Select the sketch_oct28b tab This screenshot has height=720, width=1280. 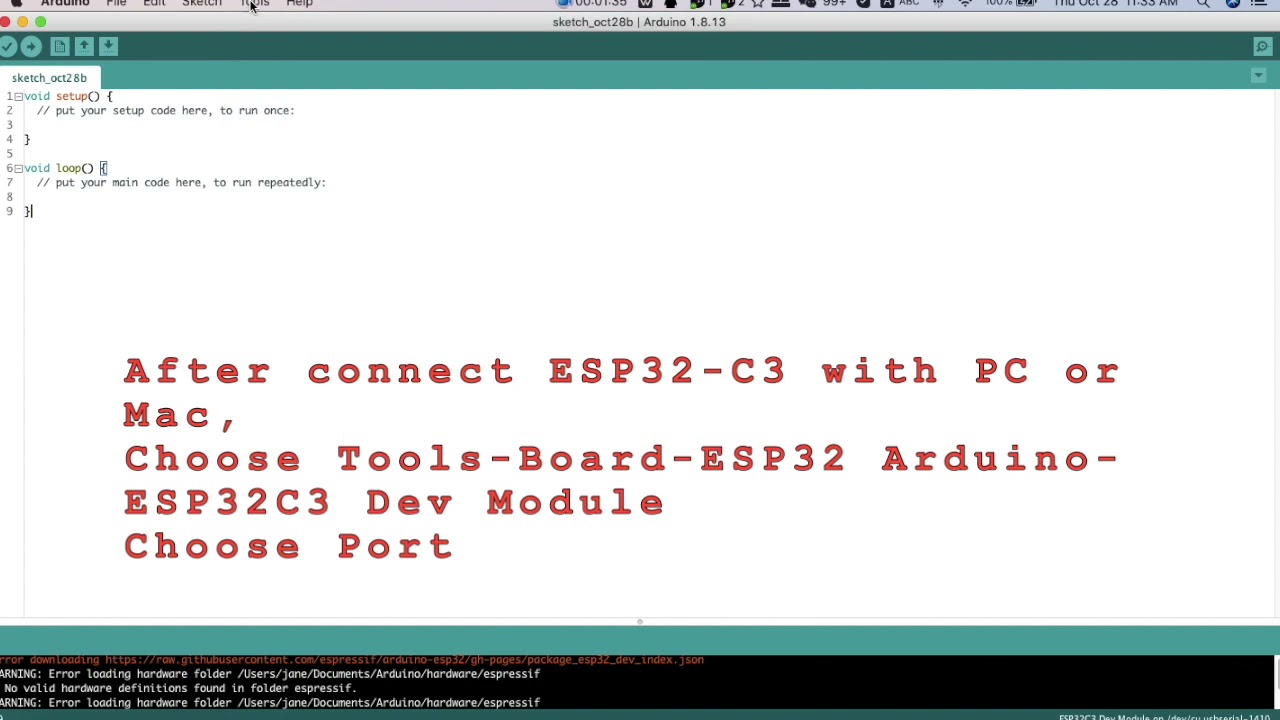pos(49,78)
